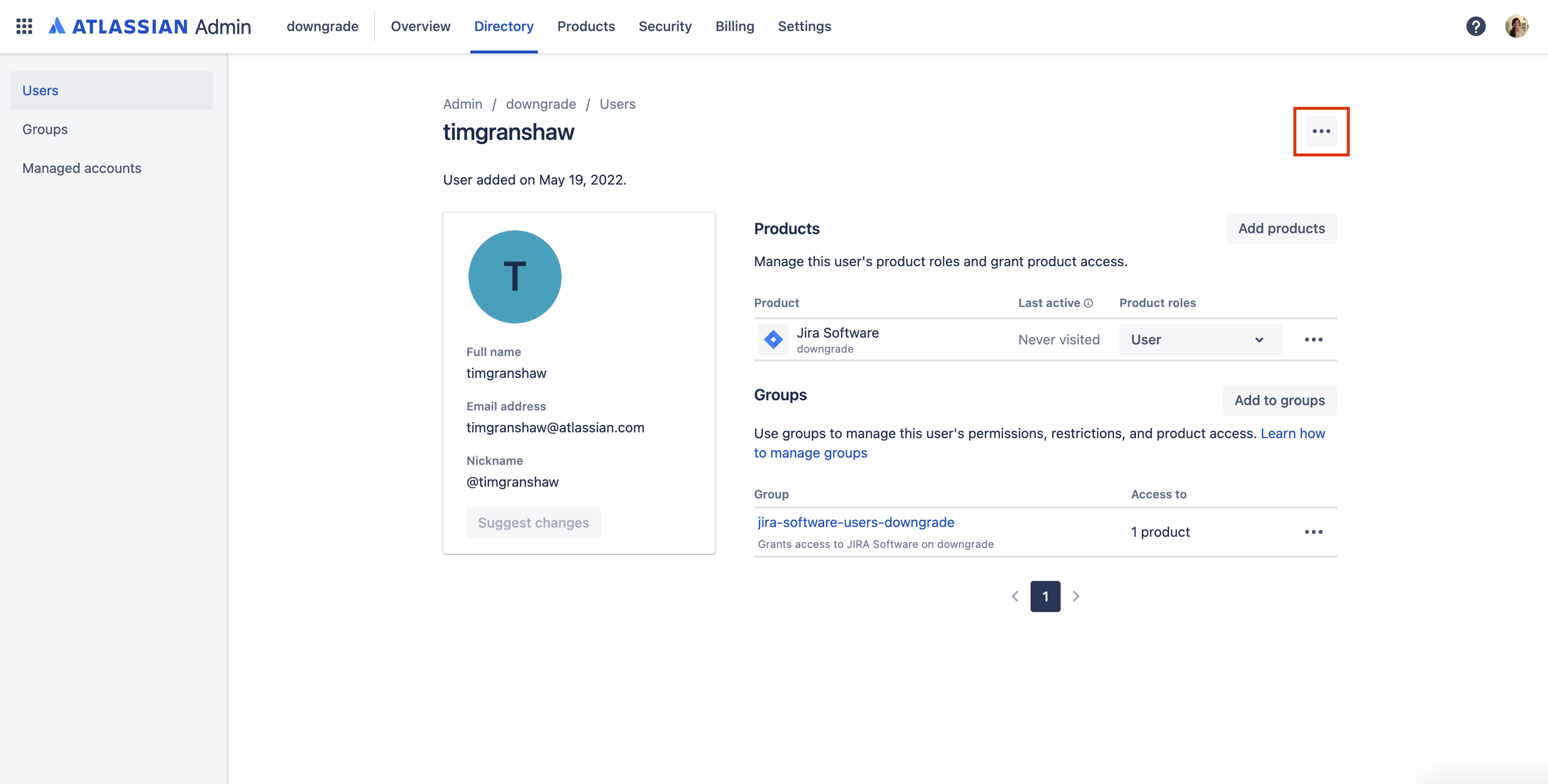Open the app switcher grid icon

click(24, 26)
